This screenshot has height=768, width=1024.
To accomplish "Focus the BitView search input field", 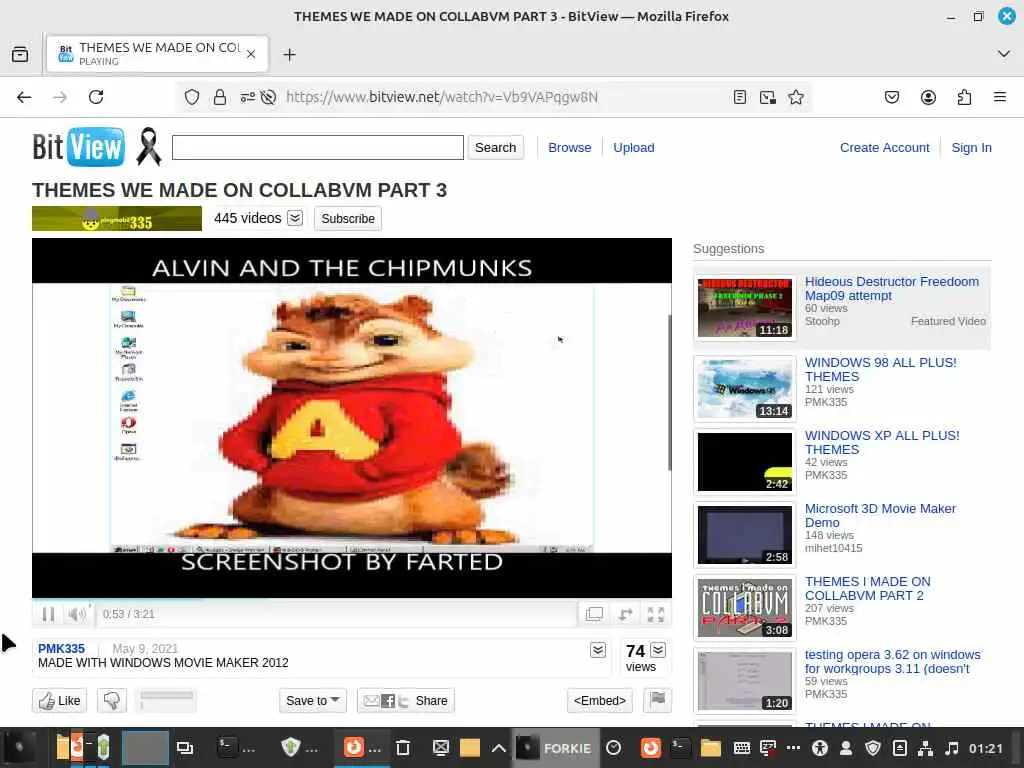I will [317, 148].
